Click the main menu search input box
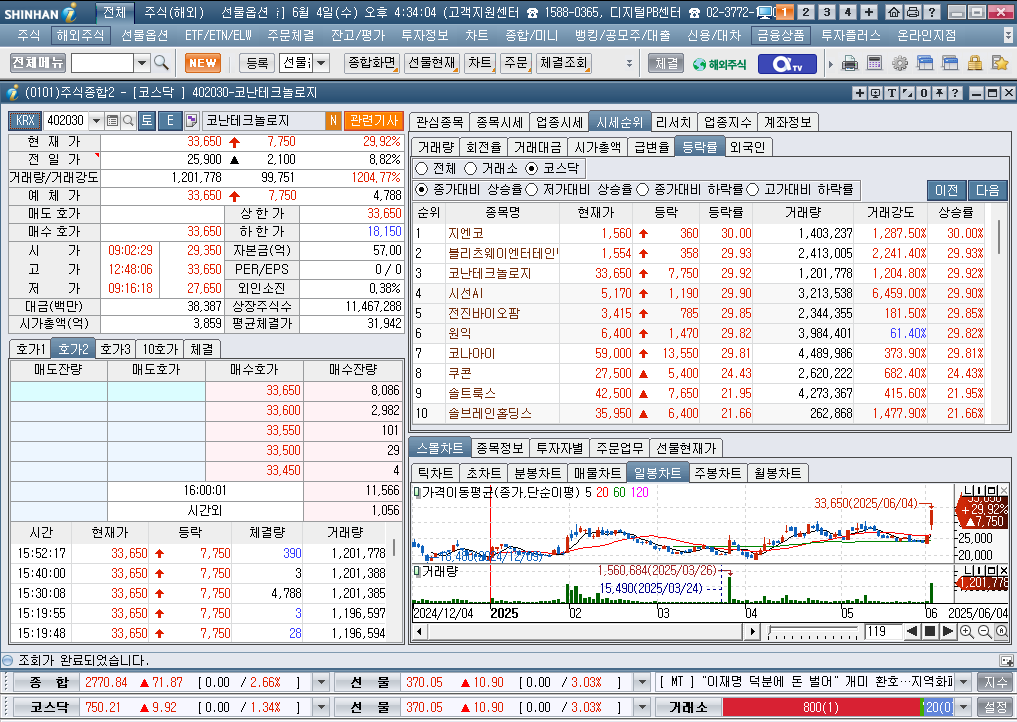The height and width of the screenshot is (722, 1017). point(102,63)
